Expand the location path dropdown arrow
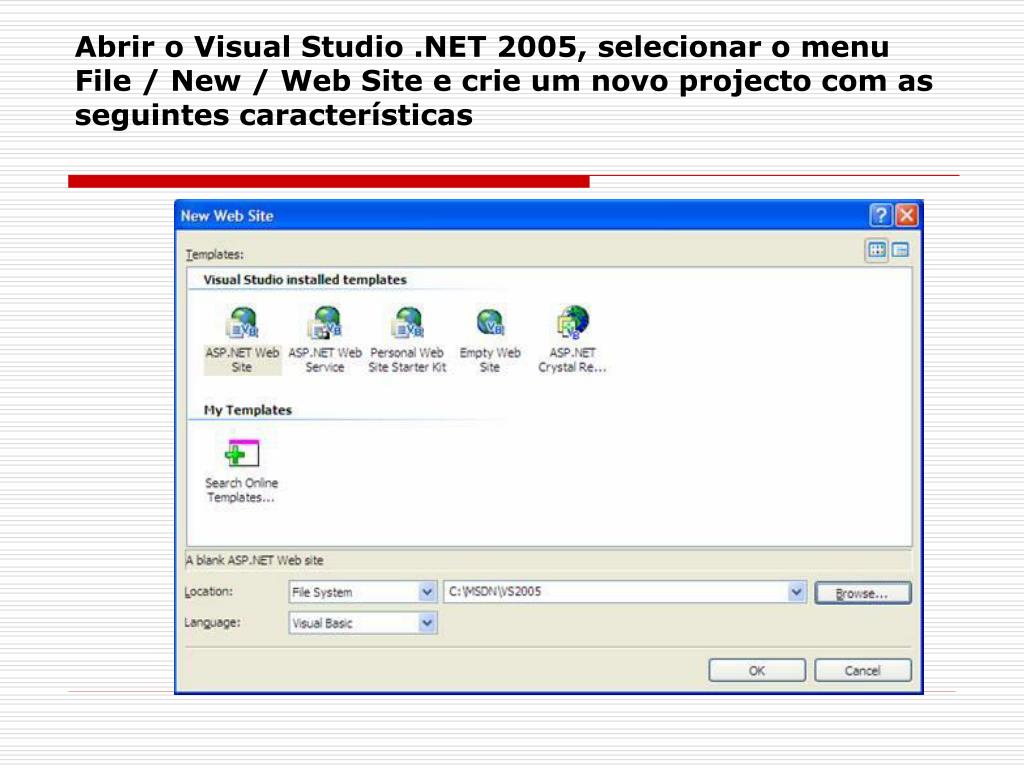 796,592
